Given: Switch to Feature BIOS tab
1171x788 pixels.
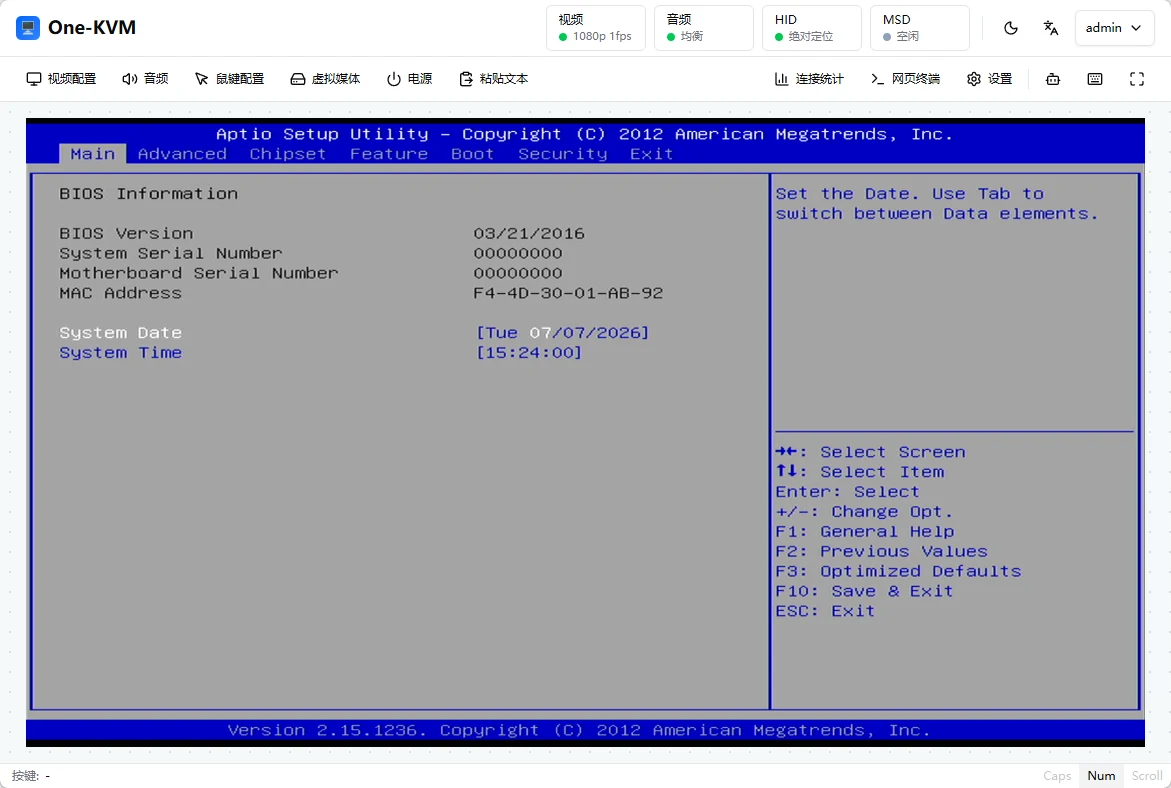Looking at the screenshot, I should coord(389,154).
